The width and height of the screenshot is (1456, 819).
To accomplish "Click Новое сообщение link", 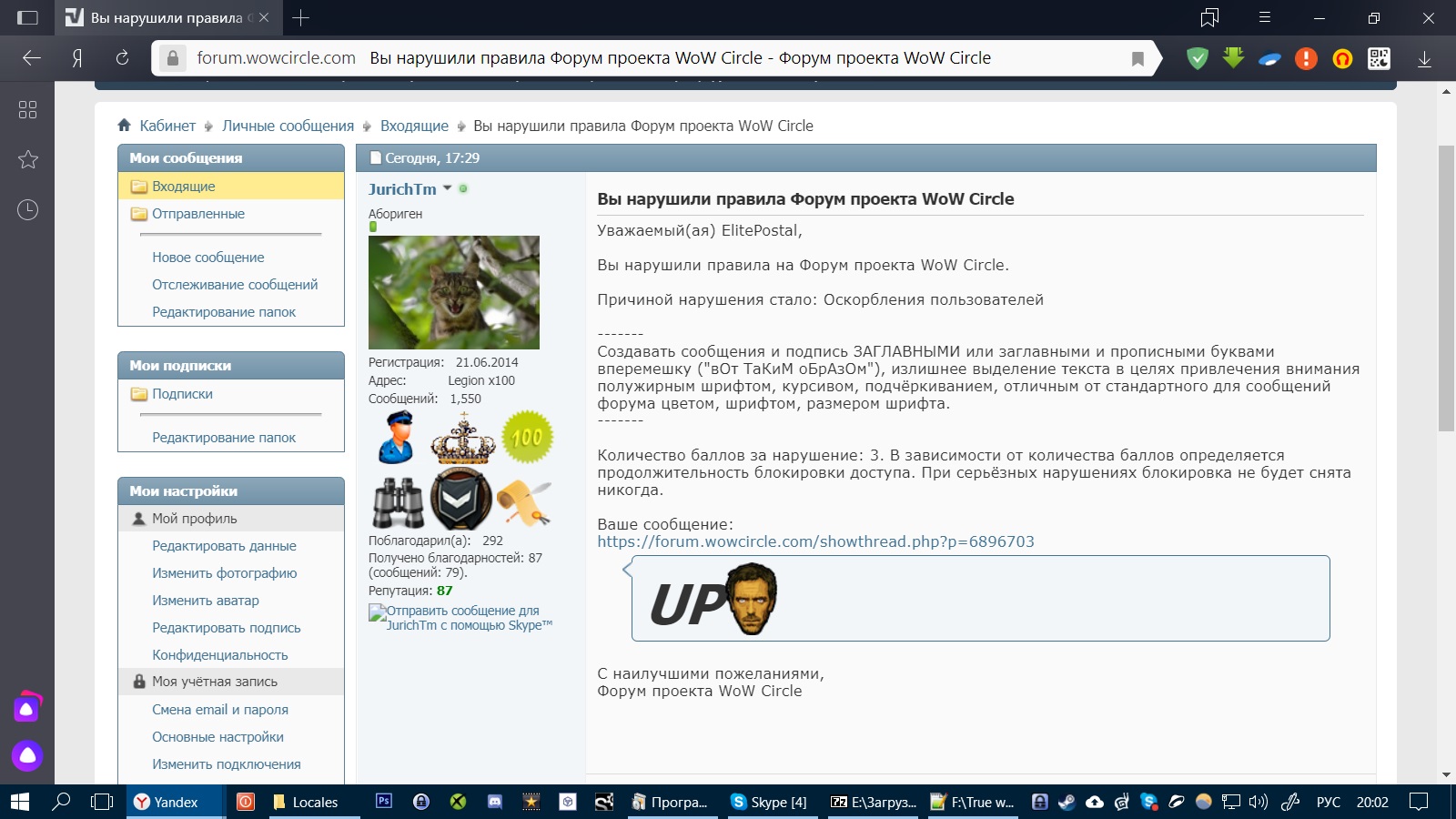I will [207, 258].
